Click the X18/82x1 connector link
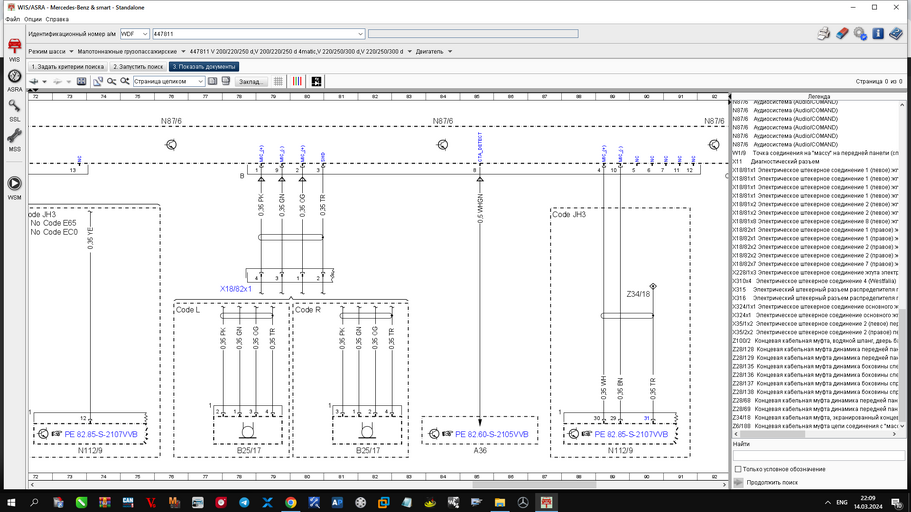Screen dimensions: 911x512 (x=236, y=289)
